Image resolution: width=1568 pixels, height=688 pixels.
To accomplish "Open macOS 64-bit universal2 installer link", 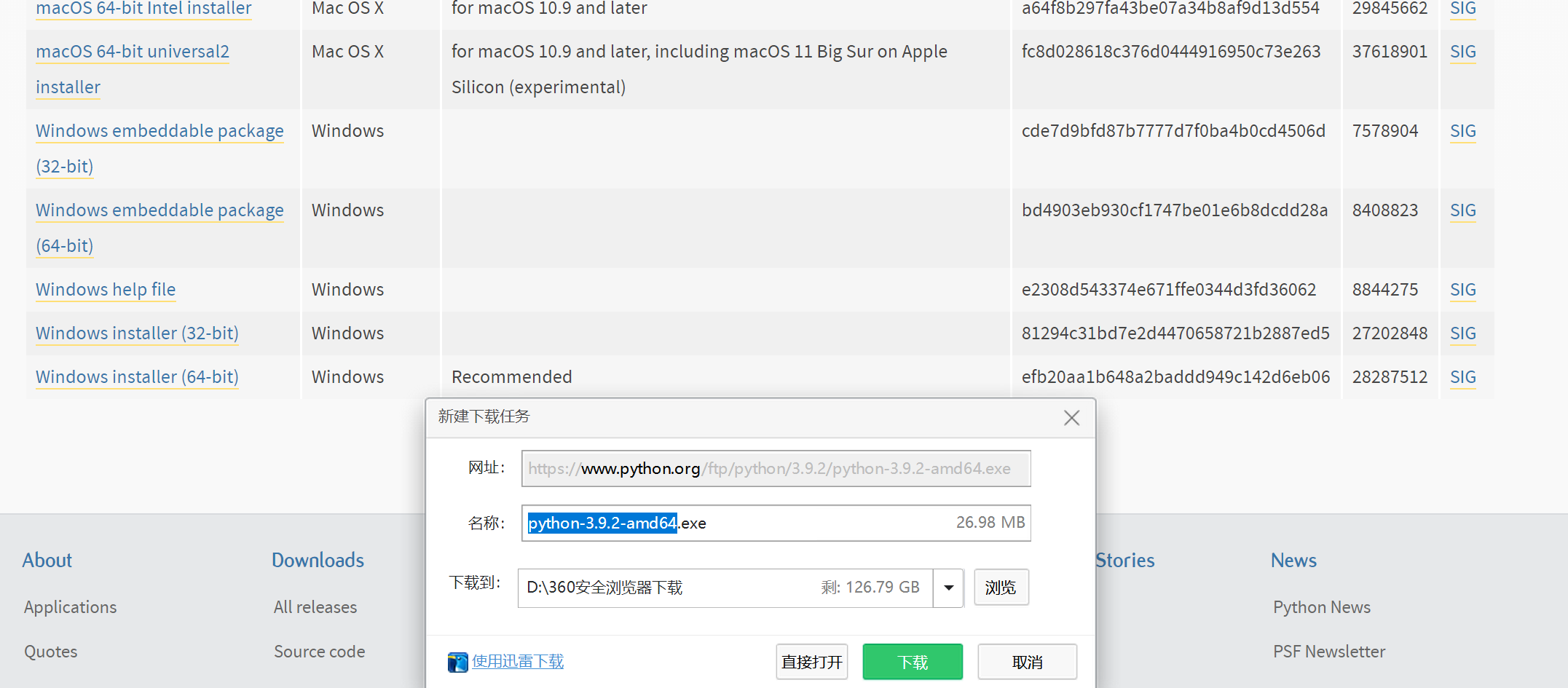I will tap(133, 69).
